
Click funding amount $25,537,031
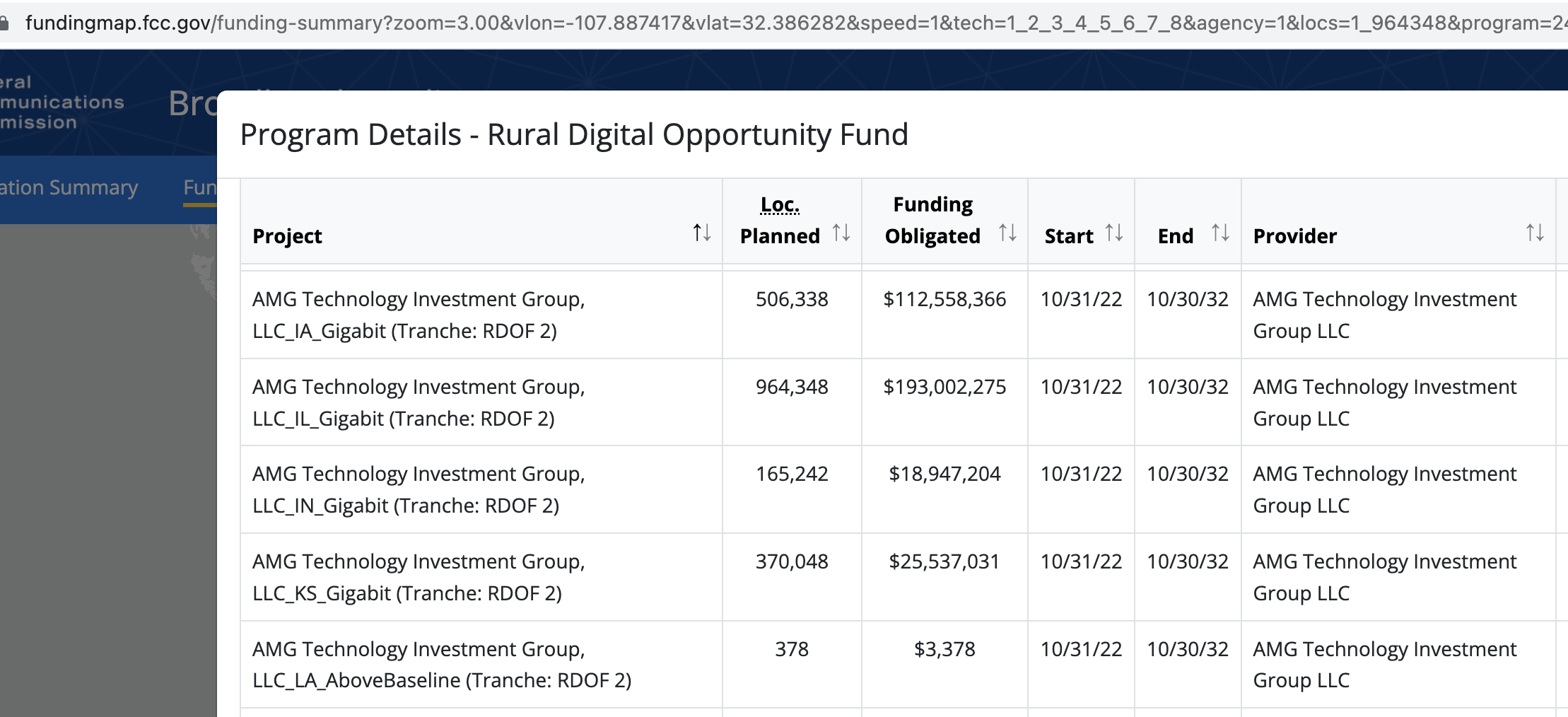(x=944, y=561)
